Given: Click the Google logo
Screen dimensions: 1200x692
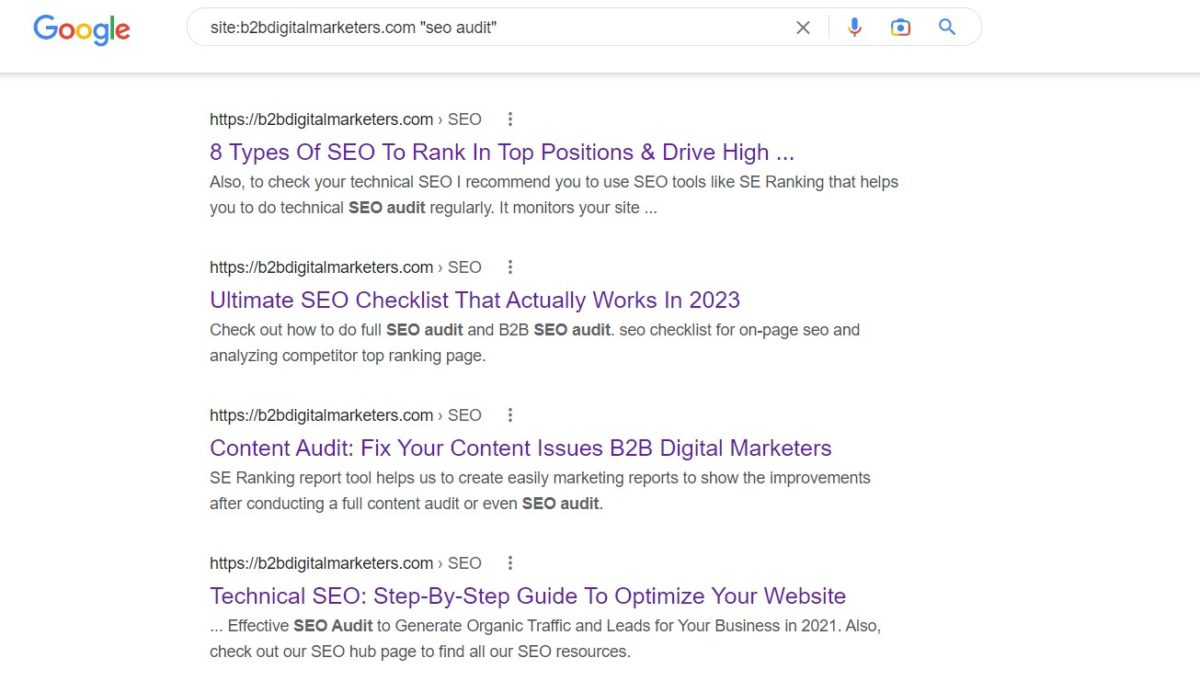Looking at the screenshot, I should [x=81, y=30].
